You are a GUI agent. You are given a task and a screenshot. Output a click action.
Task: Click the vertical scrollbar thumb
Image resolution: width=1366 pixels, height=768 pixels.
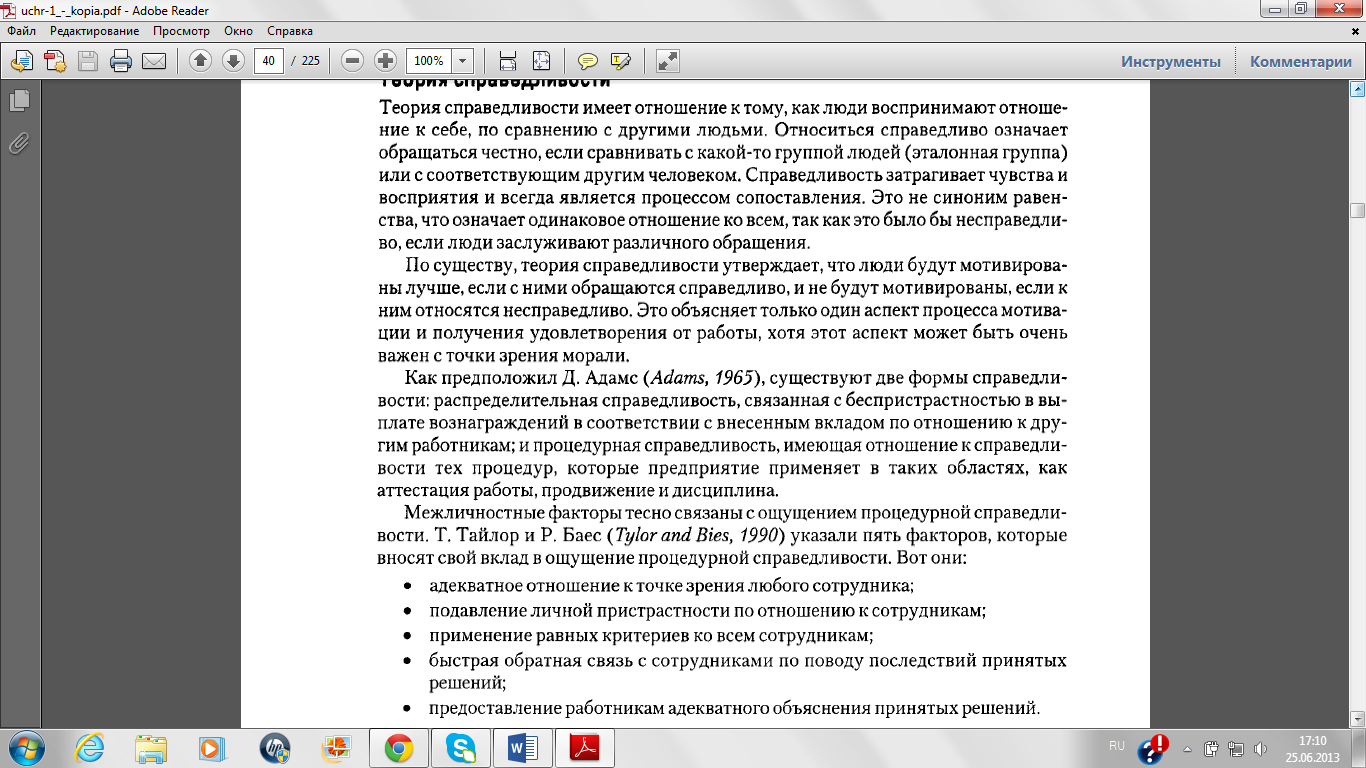1357,210
